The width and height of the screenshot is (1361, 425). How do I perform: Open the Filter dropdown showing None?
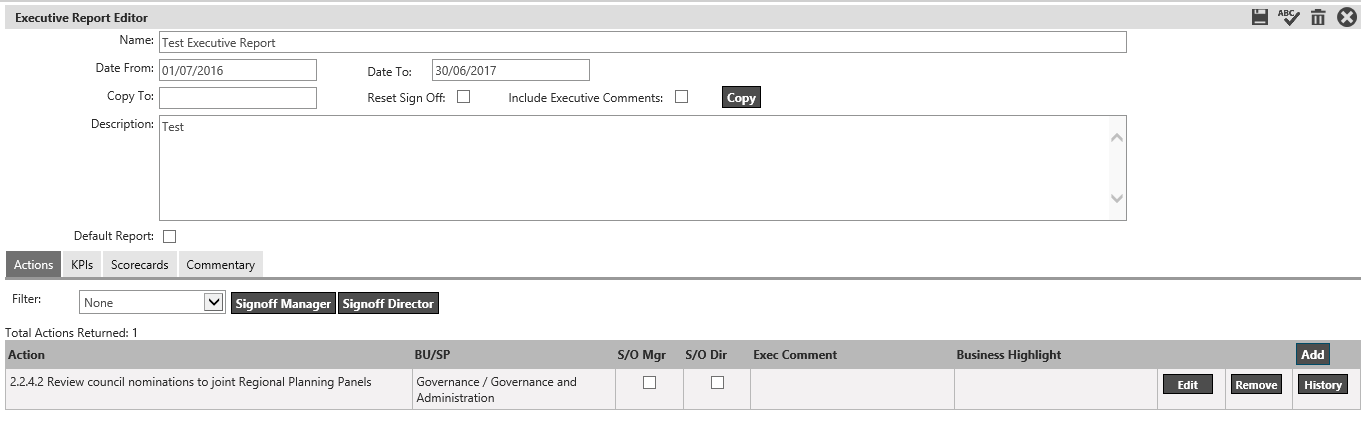(152, 302)
